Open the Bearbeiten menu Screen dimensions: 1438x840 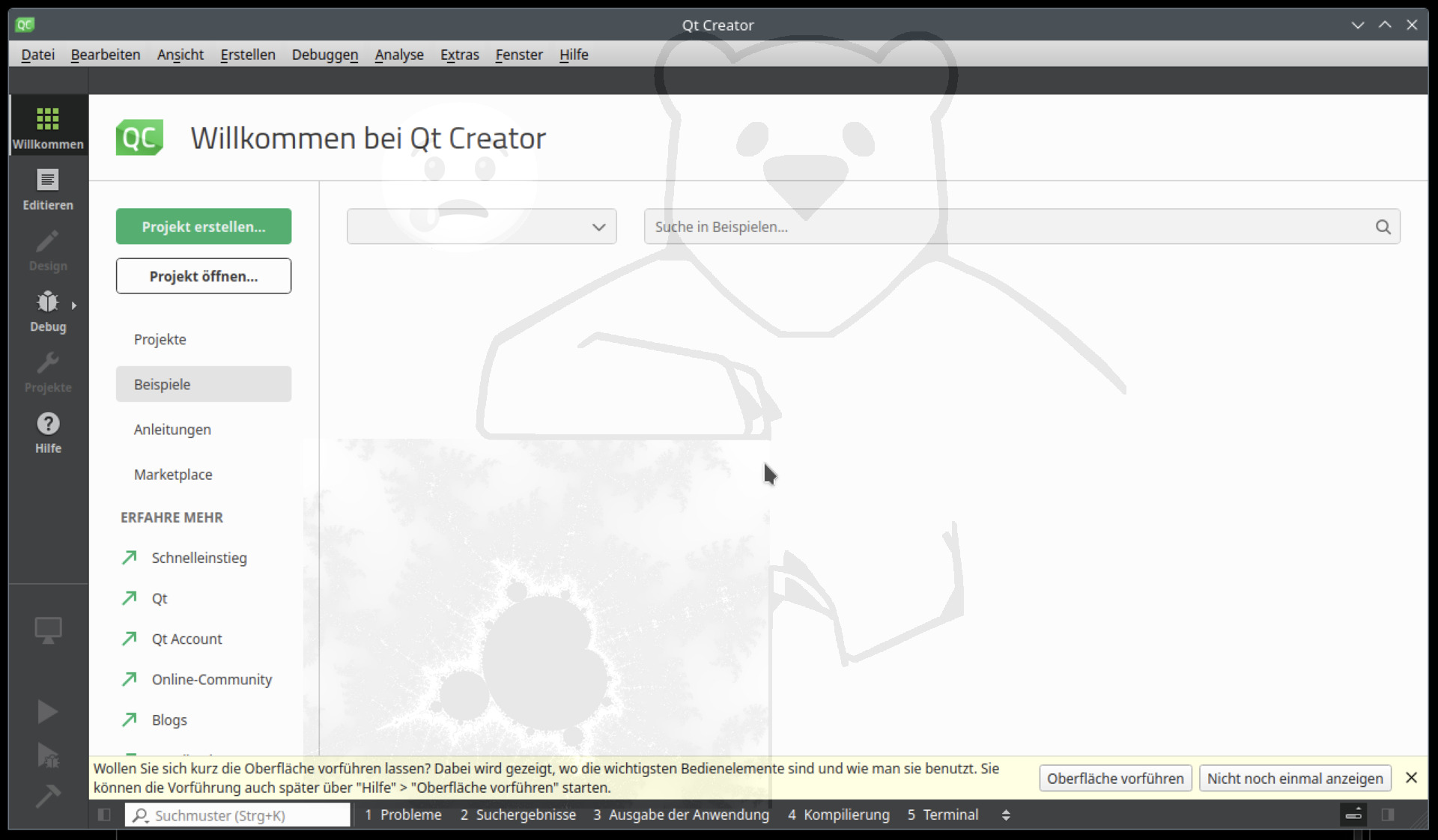(106, 55)
